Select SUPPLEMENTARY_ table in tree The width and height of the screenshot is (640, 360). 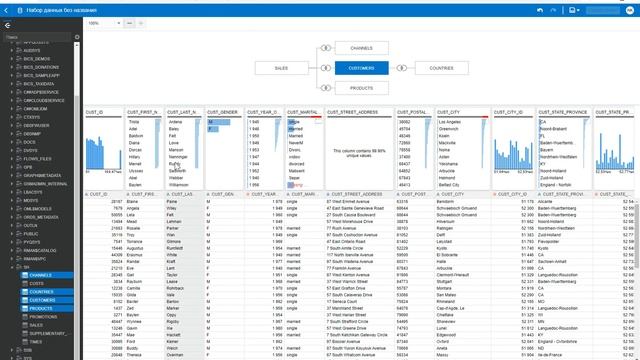click(x=47, y=334)
